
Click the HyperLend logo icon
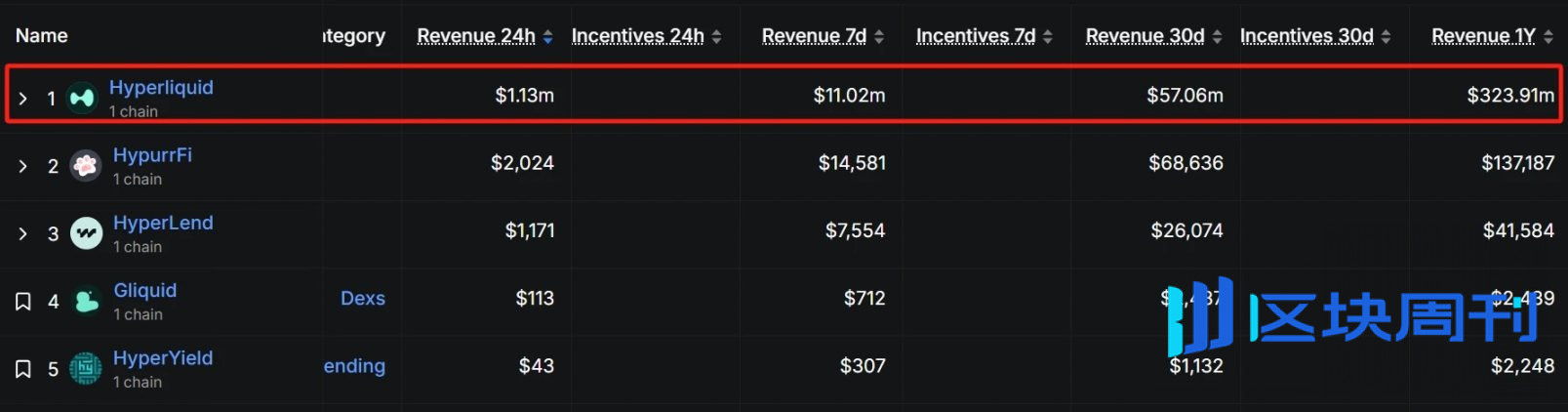click(86, 233)
